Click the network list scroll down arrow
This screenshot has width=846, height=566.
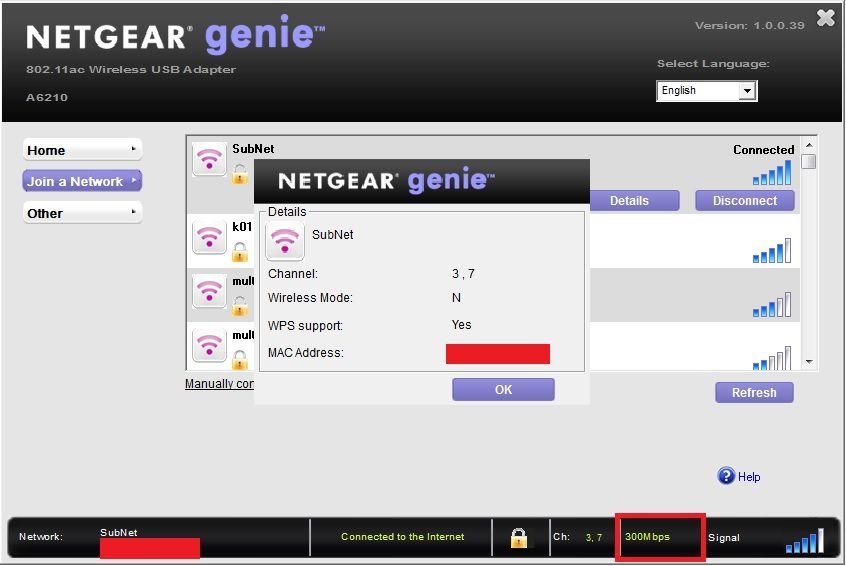809,362
